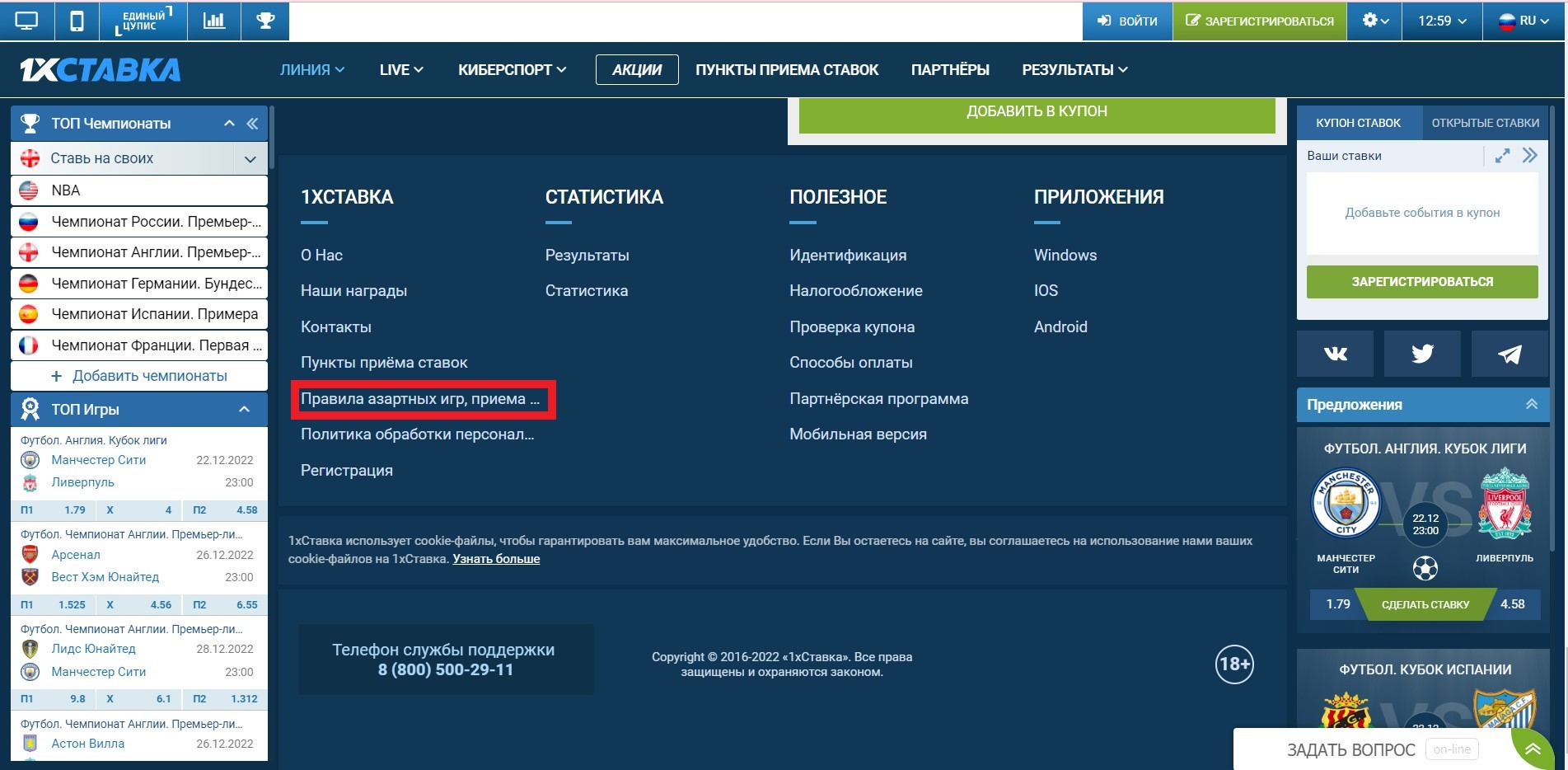The width and height of the screenshot is (1568, 770).
Task: Bet on П1 odds 1.525
Action: 54,605
